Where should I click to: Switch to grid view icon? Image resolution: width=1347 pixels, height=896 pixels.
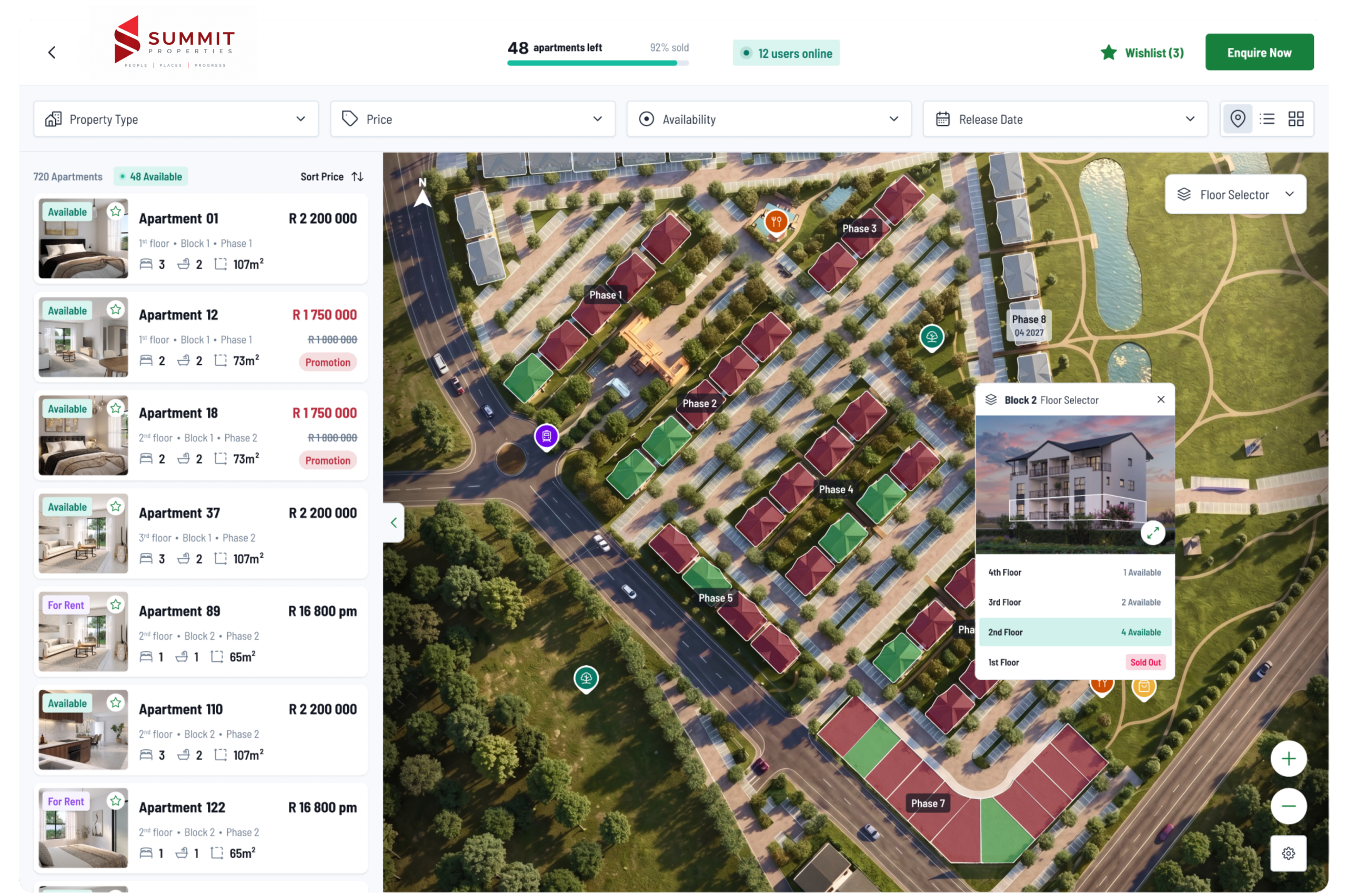click(x=1295, y=119)
